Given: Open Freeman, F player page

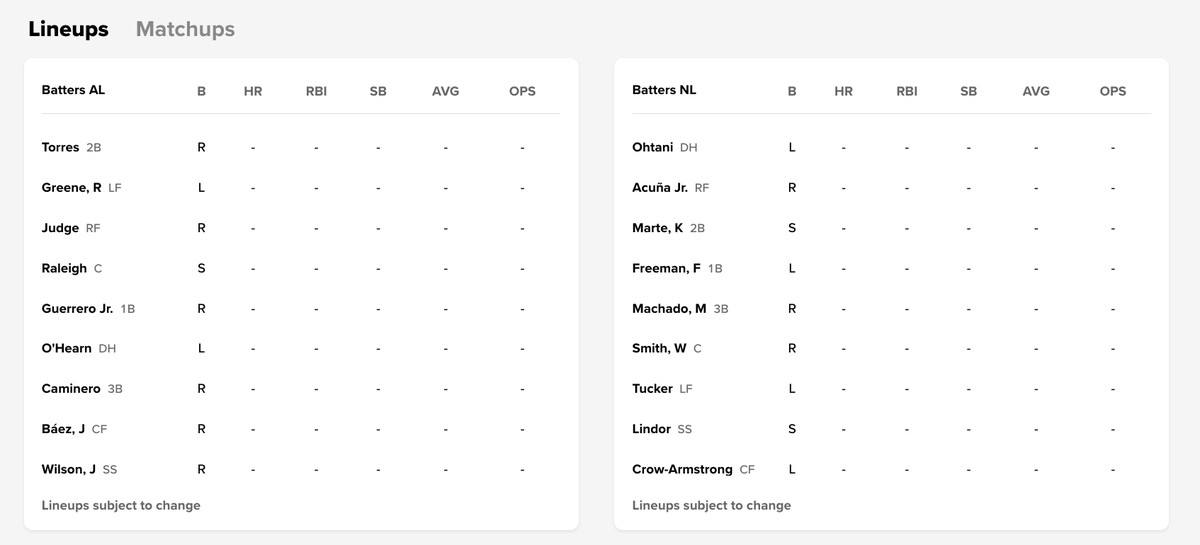Looking at the screenshot, I should coord(666,268).
